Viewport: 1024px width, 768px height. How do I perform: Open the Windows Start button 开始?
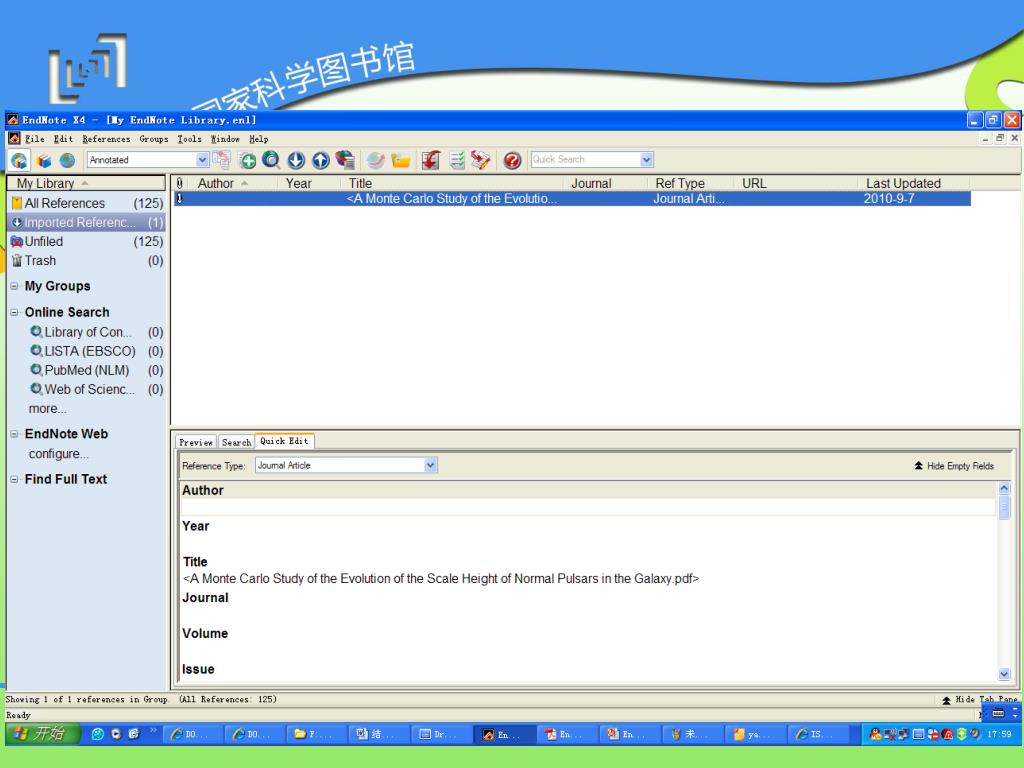coord(43,733)
